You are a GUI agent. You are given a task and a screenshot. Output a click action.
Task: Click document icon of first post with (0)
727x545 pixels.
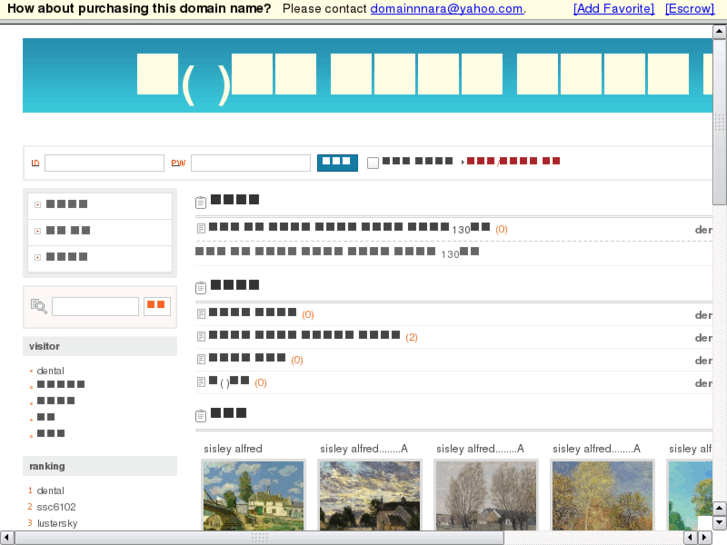tap(201, 314)
